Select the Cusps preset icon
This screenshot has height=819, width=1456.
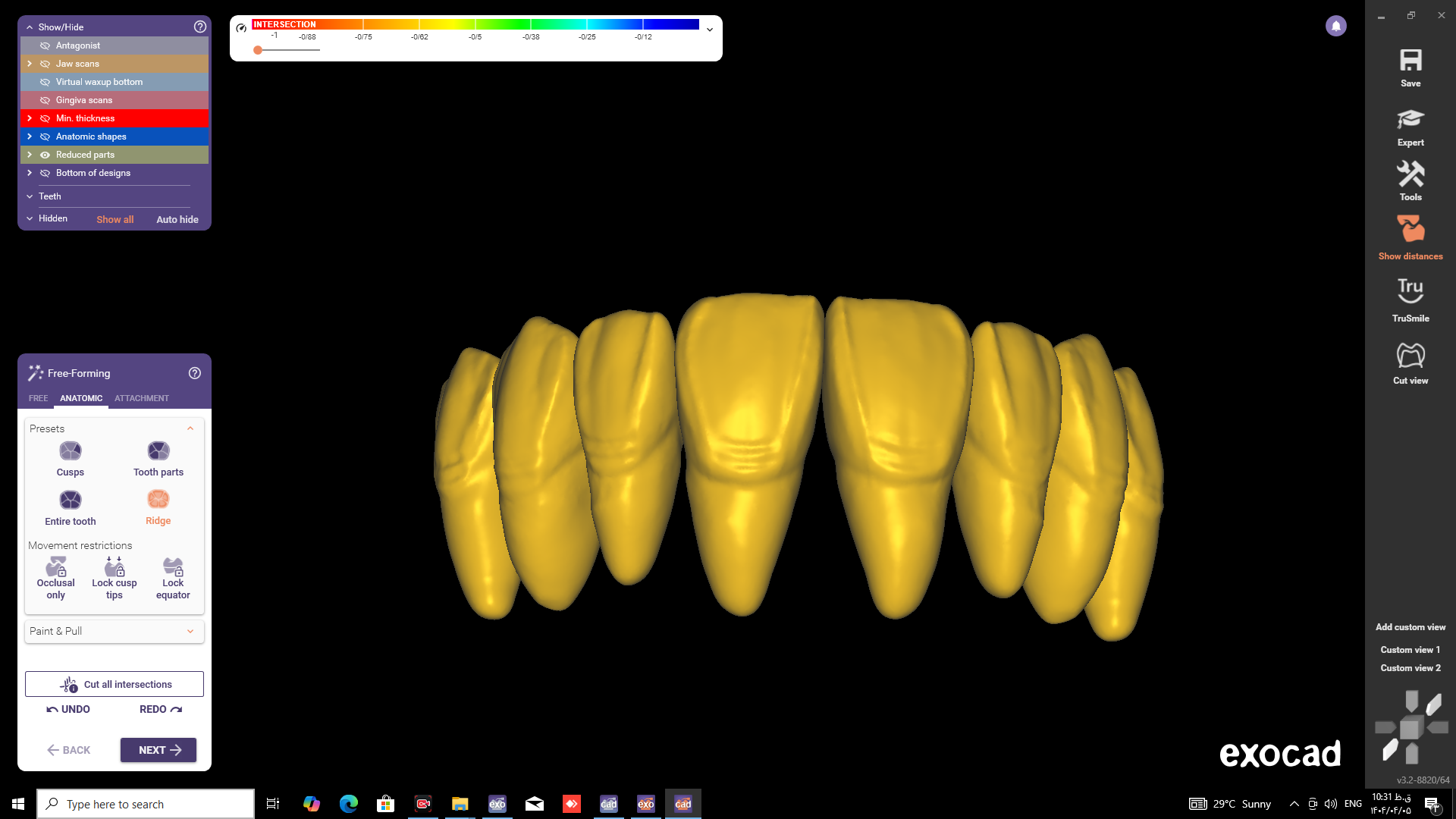(71, 452)
